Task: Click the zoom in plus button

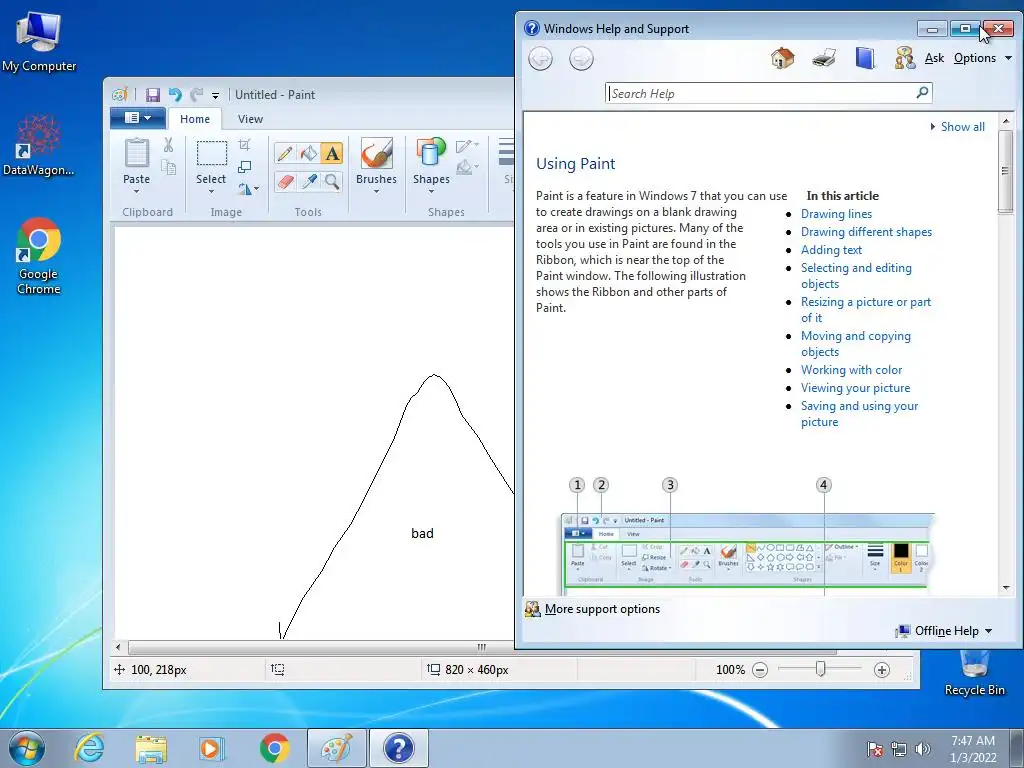Action: click(x=882, y=669)
